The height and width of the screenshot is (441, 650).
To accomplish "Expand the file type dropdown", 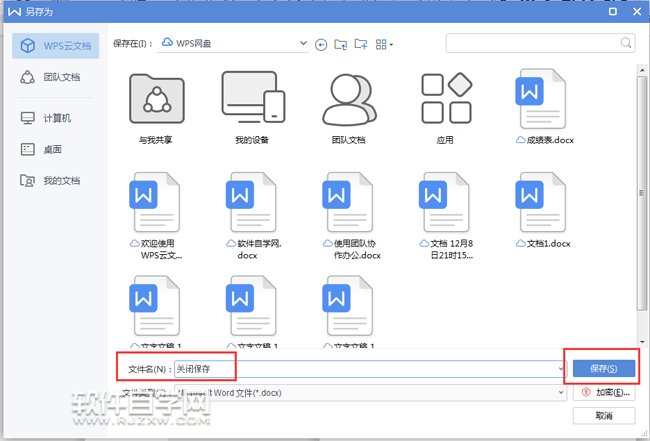I will 561,393.
